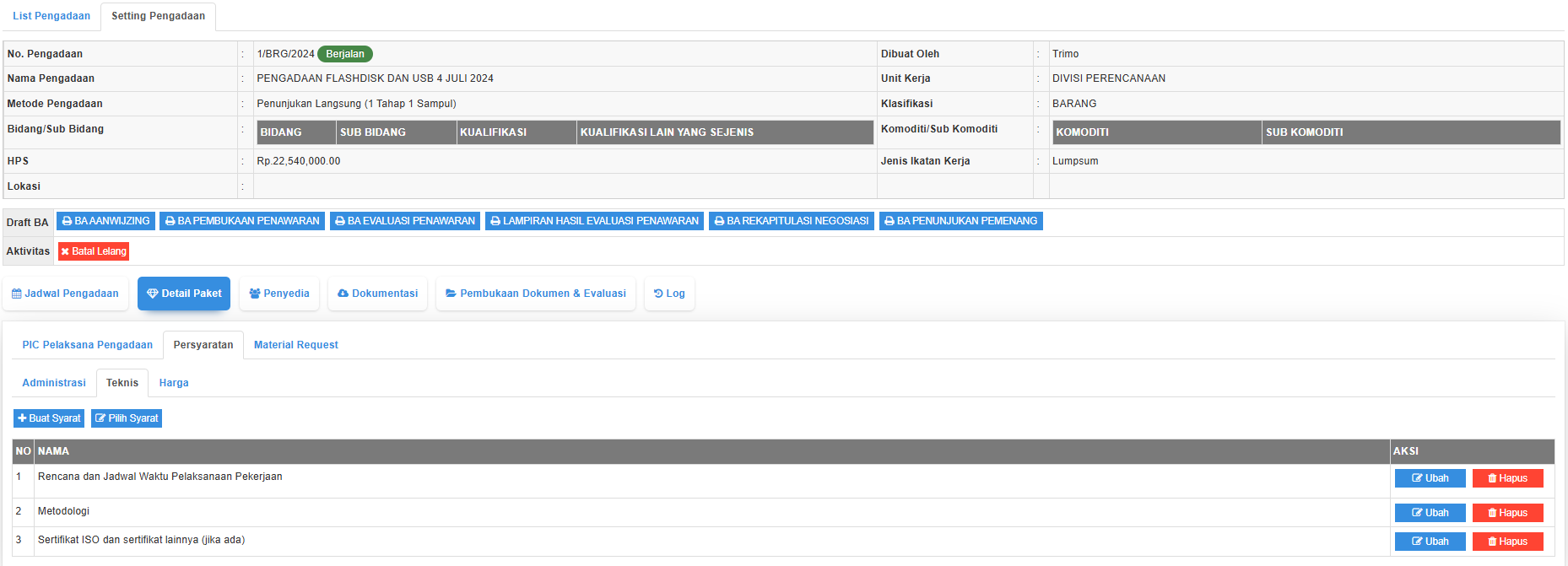This screenshot has width=1568, height=566.
Task: Switch to Material Request tab
Action: 295,345
